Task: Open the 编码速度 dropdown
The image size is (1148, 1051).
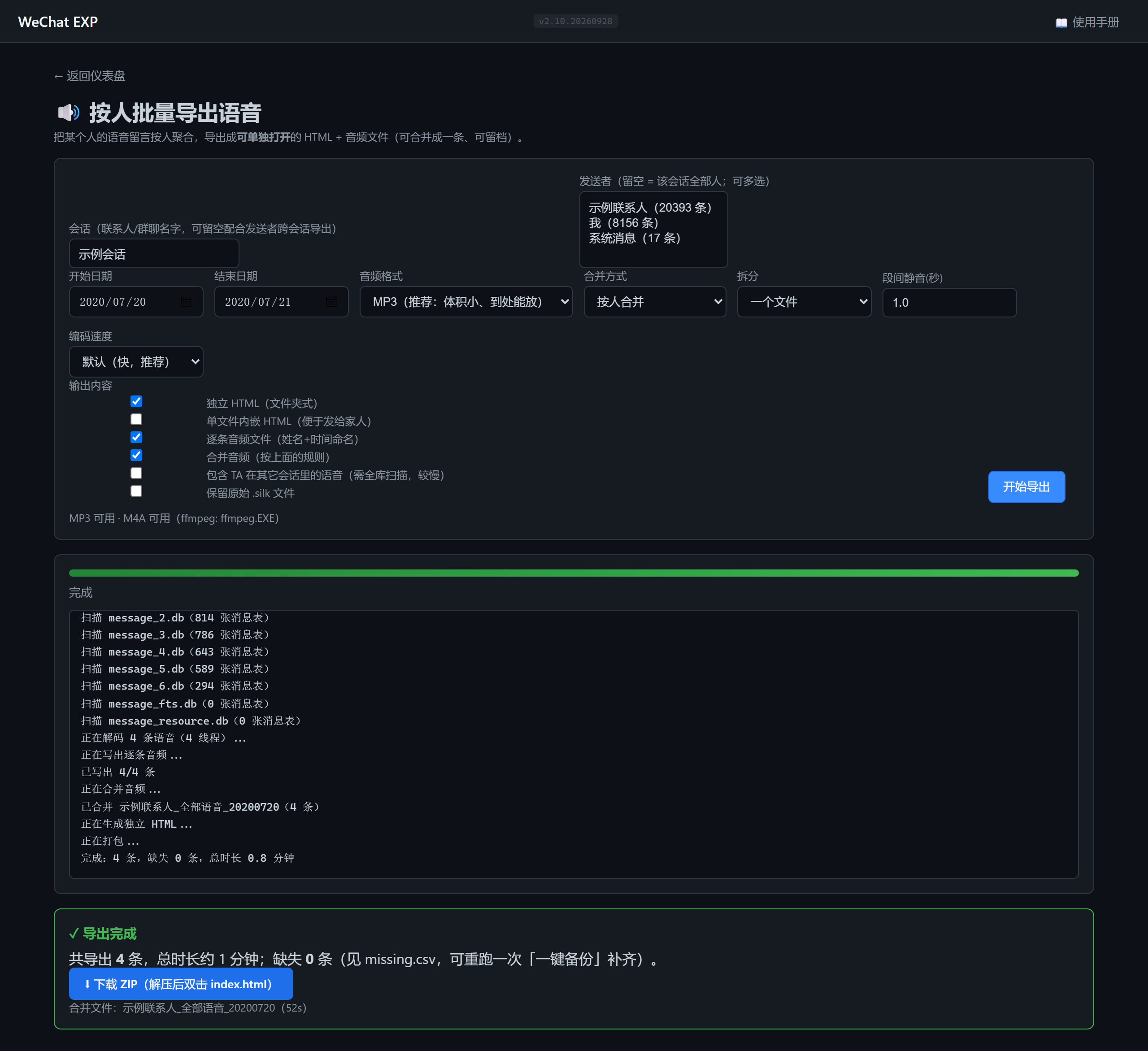Action: coord(136,362)
